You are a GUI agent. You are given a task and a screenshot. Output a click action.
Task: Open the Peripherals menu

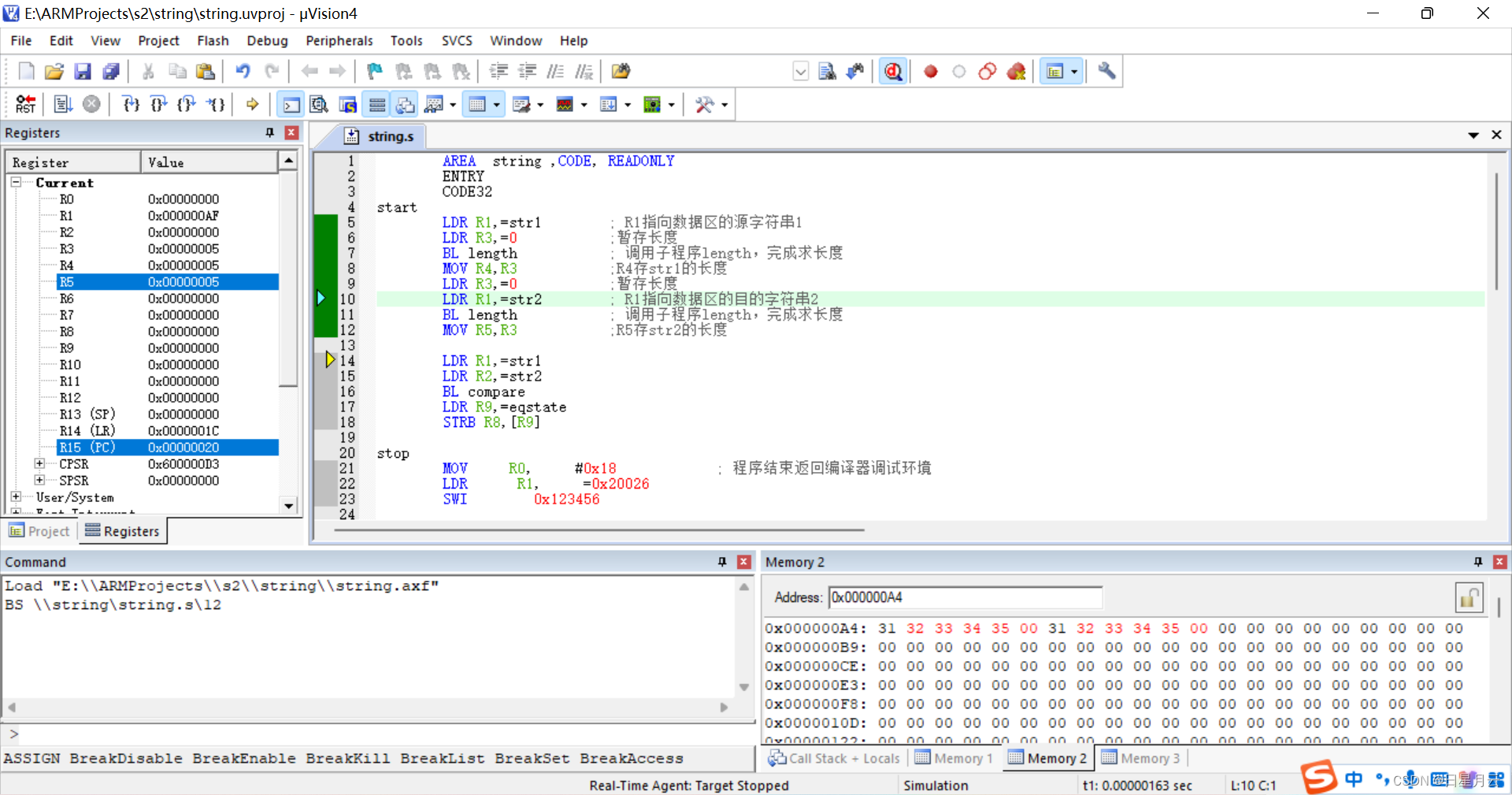point(339,40)
